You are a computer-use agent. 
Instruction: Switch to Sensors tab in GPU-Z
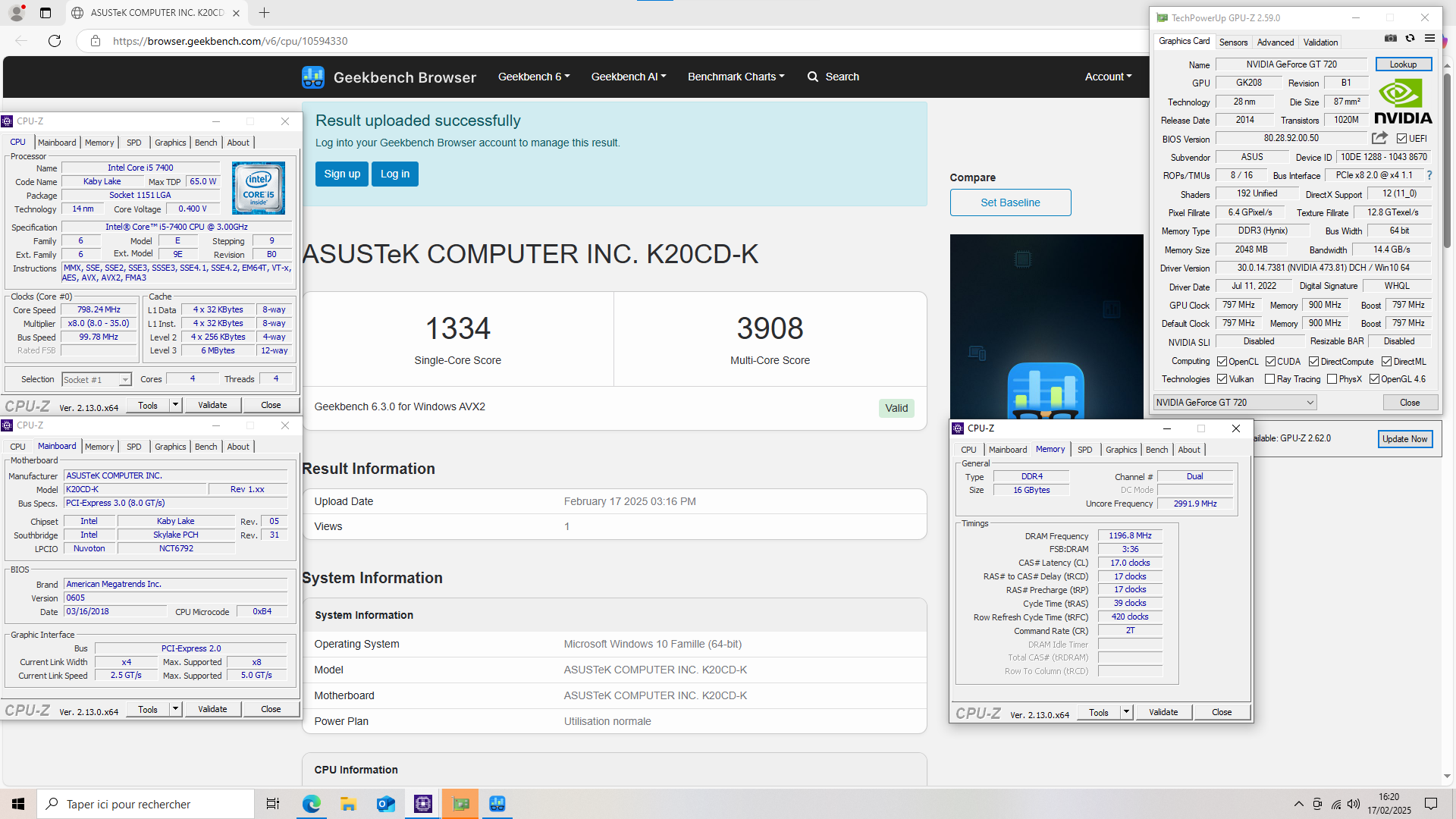[x=1233, y=42]
